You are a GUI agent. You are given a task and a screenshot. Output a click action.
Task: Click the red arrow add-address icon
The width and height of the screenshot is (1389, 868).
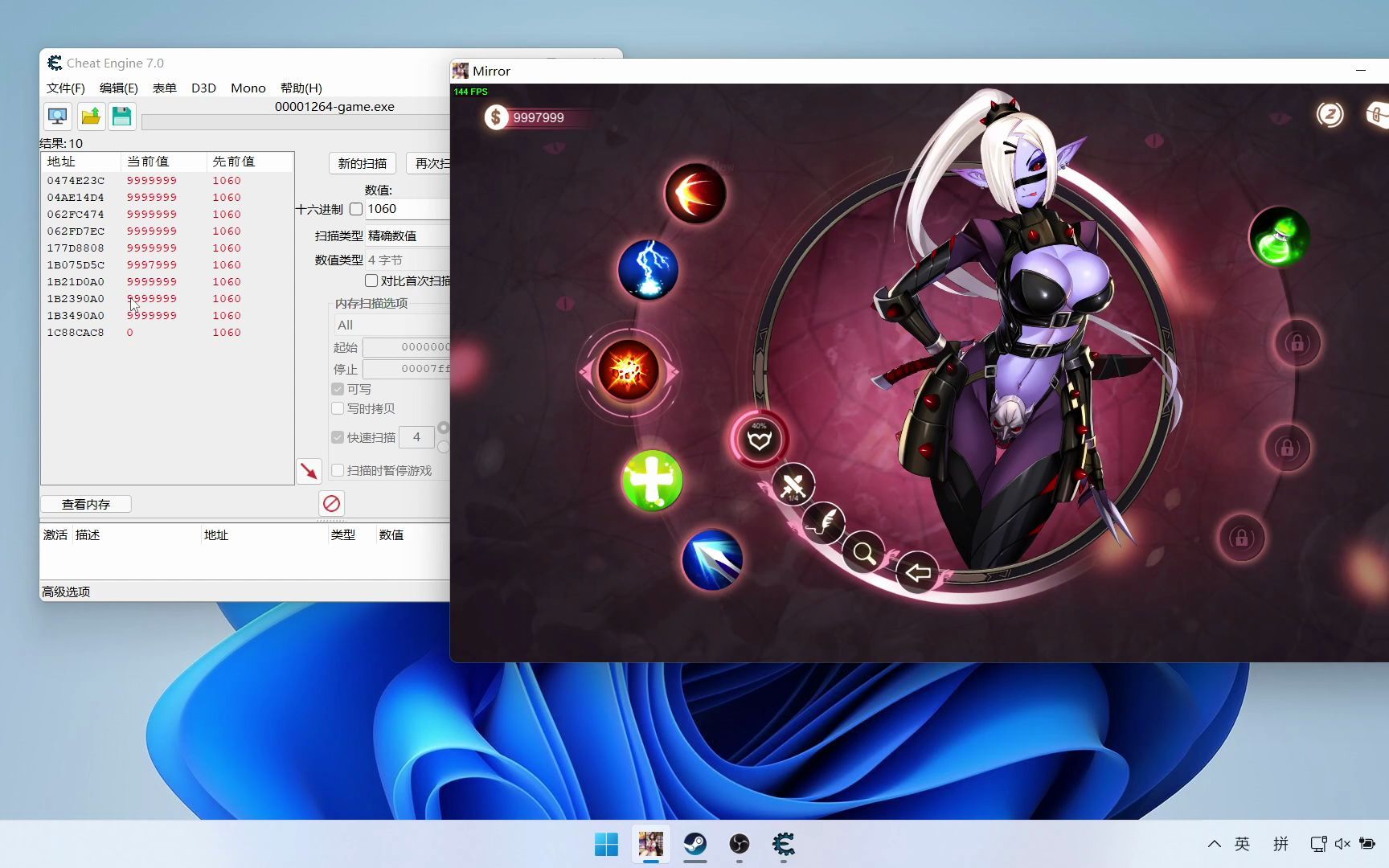pyautogui.click(x=309, y=471)
